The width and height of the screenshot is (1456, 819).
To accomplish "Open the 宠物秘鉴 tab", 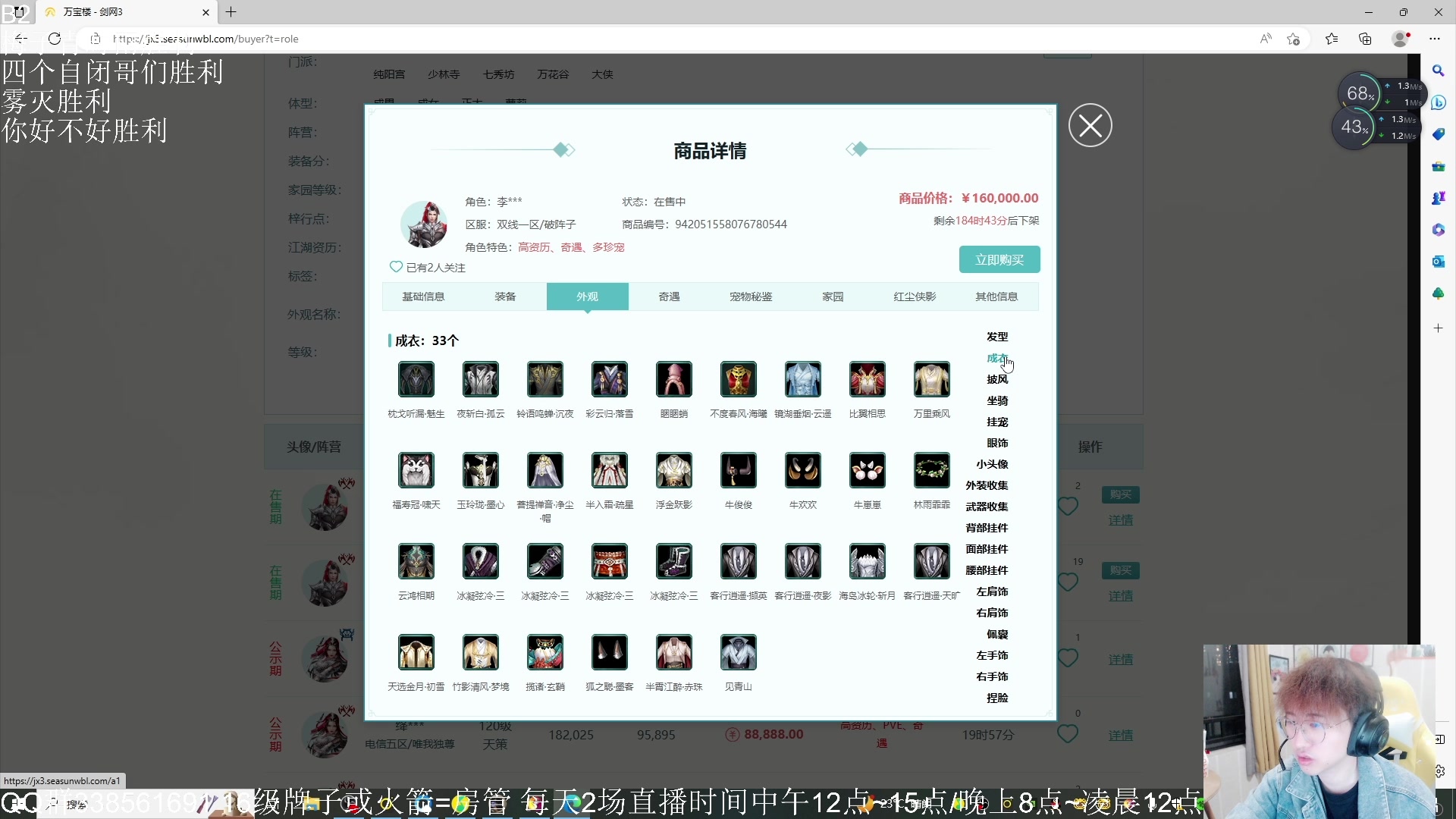I will tap(751, 297).
